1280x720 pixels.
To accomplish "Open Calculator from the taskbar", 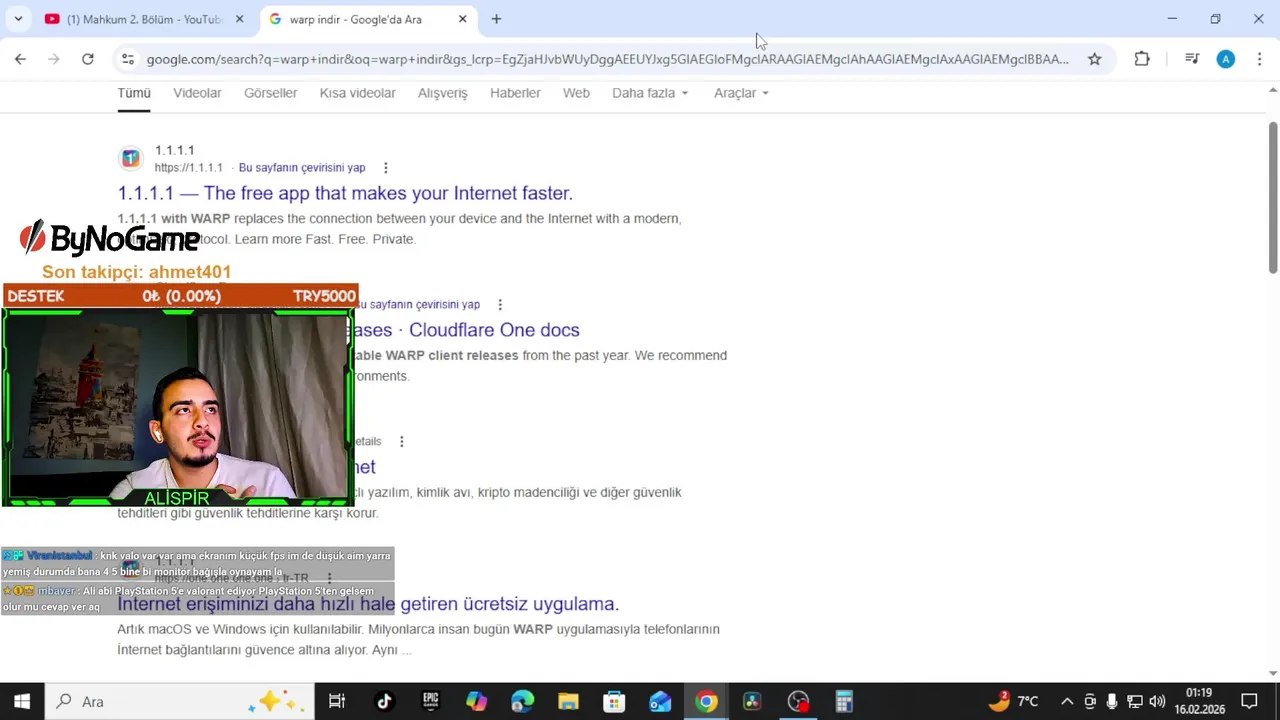I will tap(844, 701).
